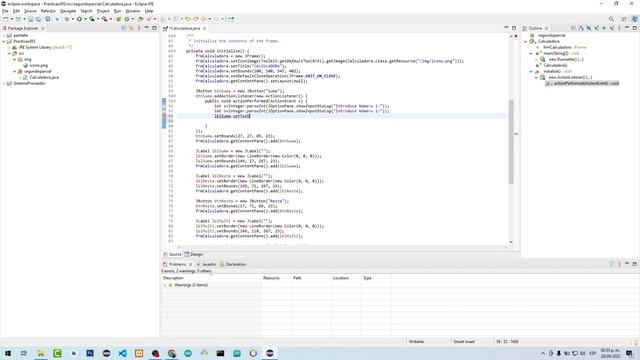Open Visual Studio Code from taskbar
This screenshot has height=360, width=640.
tap(122, 353)
